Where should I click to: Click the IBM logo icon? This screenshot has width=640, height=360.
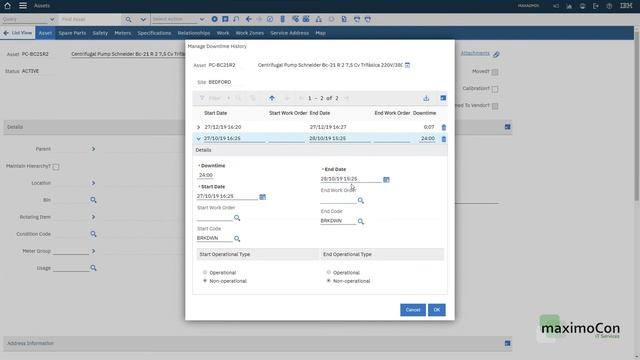pyautogui.click(x=626, y=6)
